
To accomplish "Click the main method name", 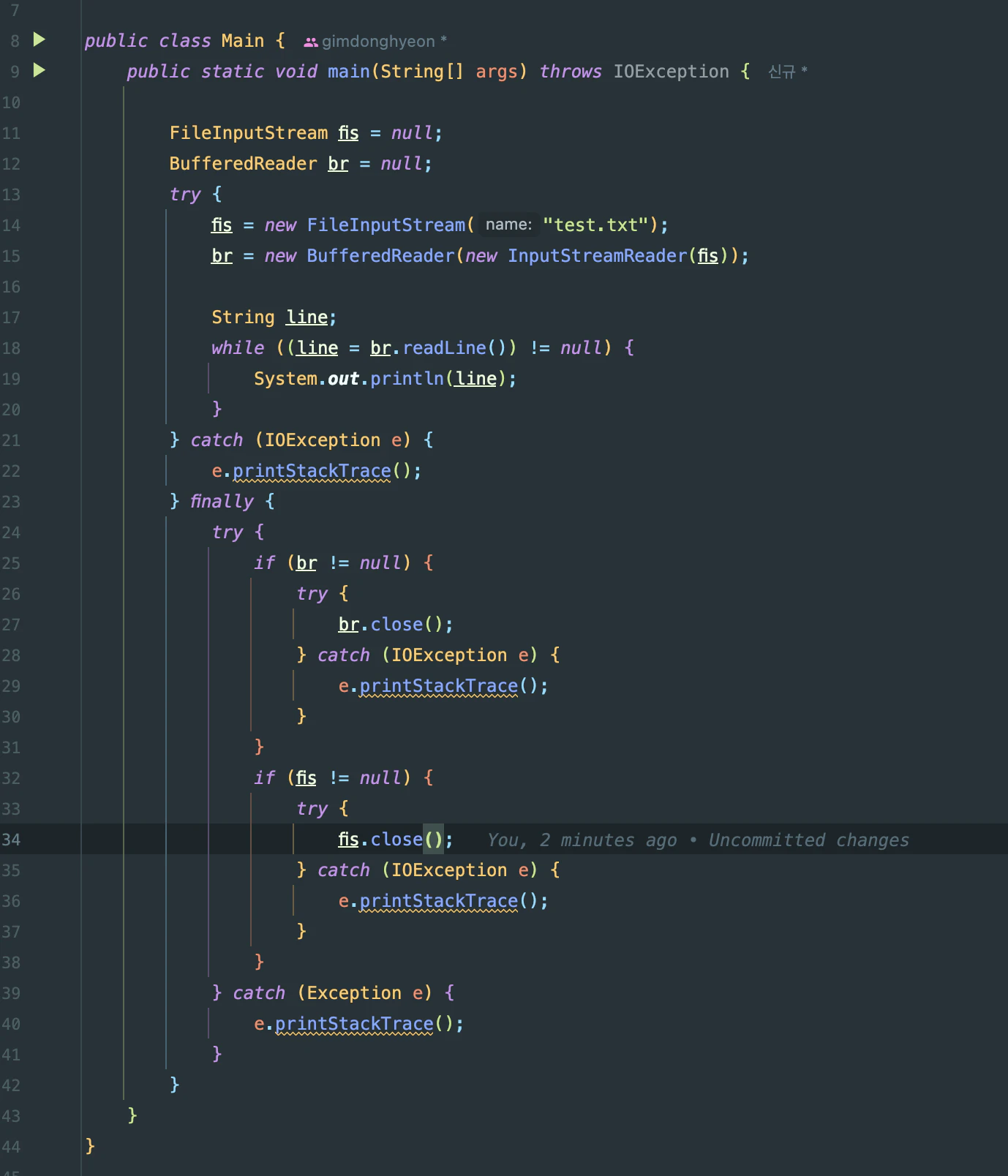I will click(x=349, y=71).
